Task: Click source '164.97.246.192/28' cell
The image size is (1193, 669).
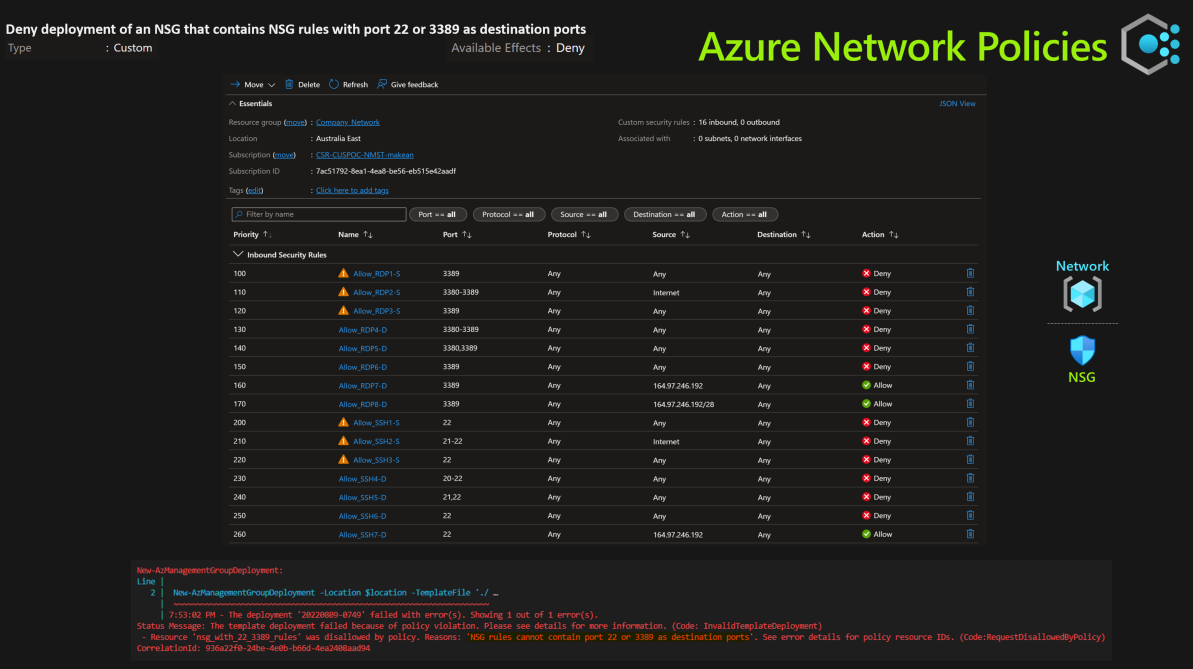Action: [x=683, y=404]
